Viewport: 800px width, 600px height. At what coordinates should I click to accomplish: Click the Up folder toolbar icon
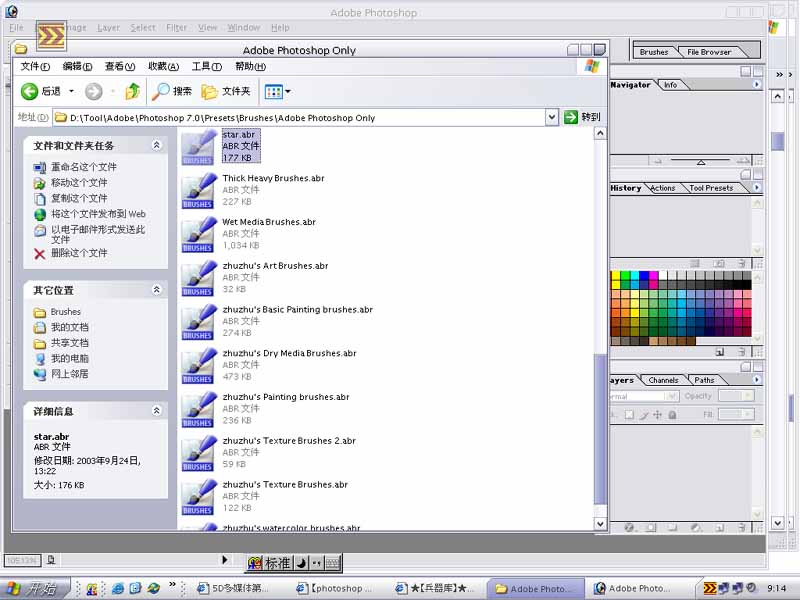point(133,91)
